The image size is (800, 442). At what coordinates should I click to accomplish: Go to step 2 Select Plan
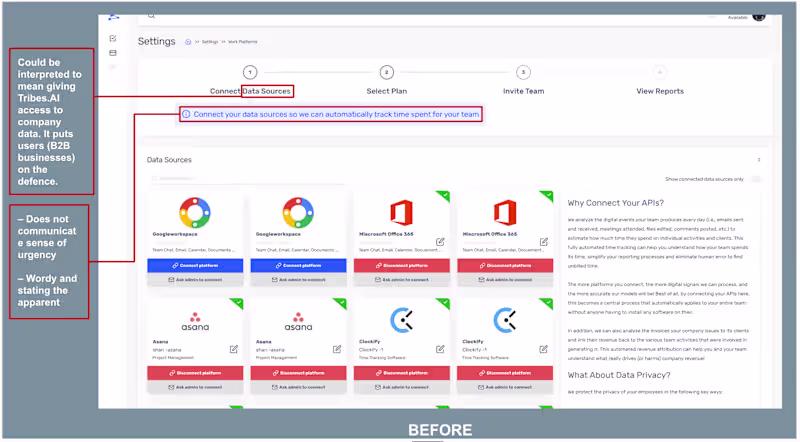387,72
